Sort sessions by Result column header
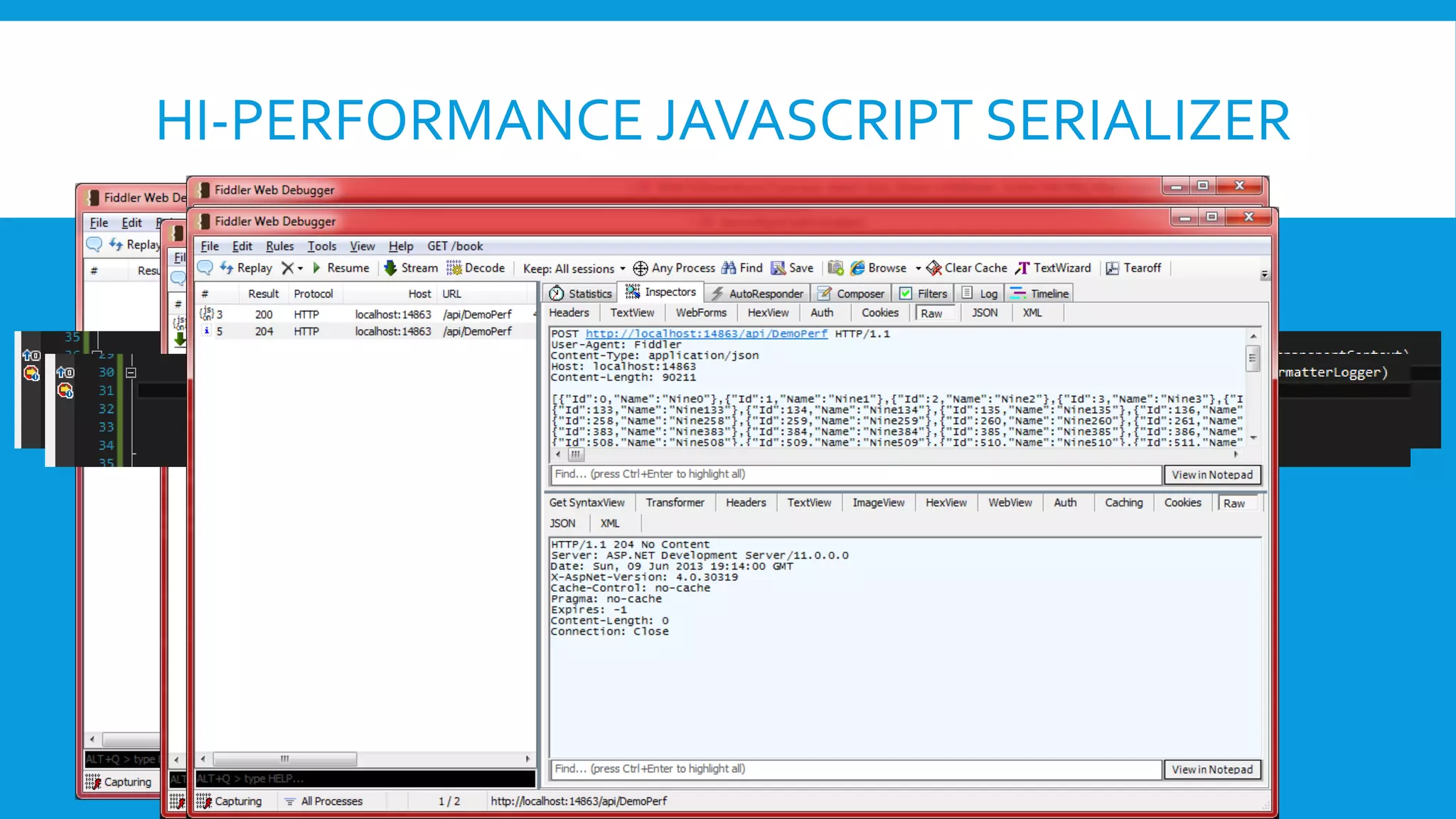The image size is (1456, 819). coord(263,294)
